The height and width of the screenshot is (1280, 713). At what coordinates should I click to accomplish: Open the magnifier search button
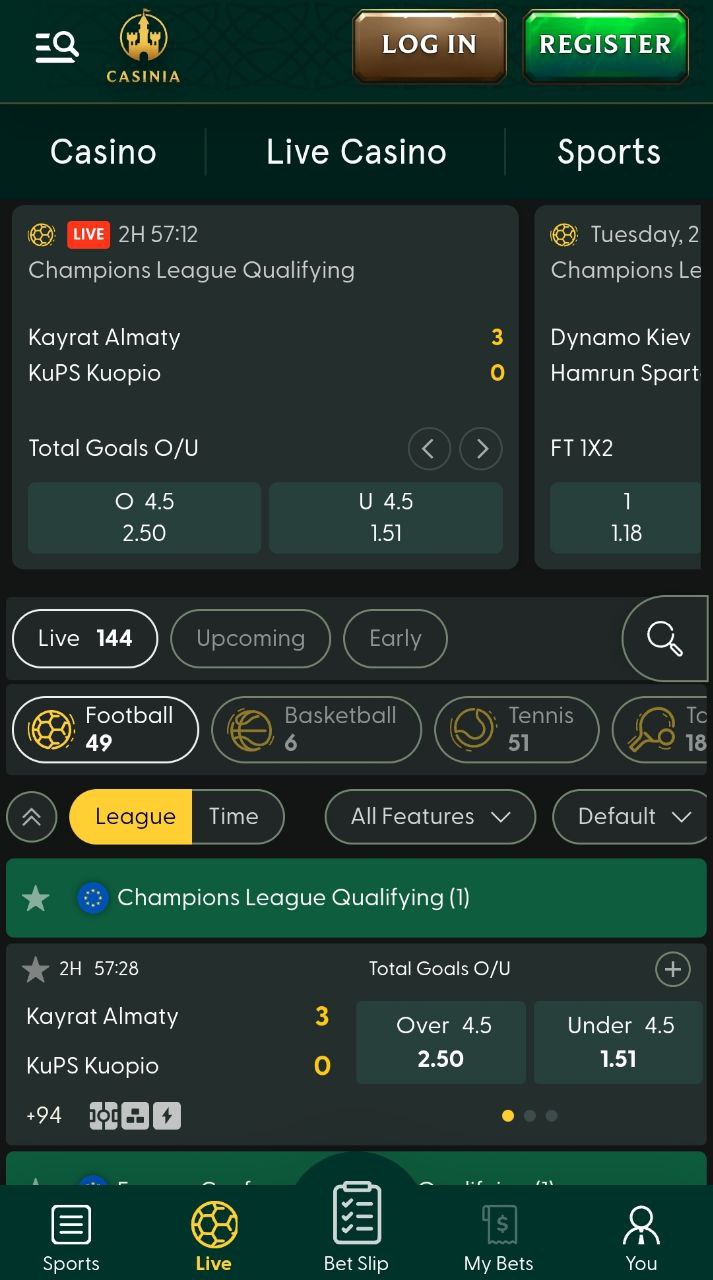(x=664, y=638)
